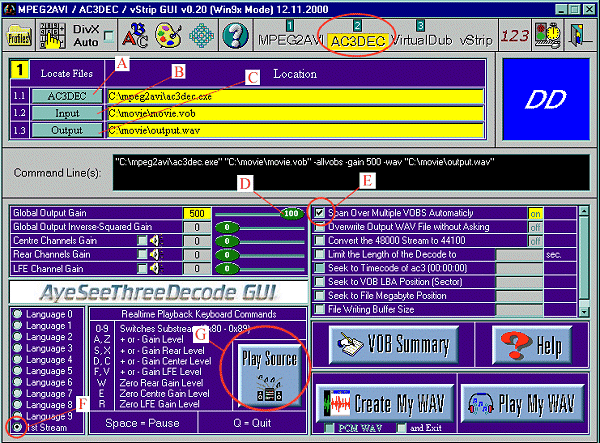
Task: Click the options list scroll-up arrow
Action: (x=584, y=211)
